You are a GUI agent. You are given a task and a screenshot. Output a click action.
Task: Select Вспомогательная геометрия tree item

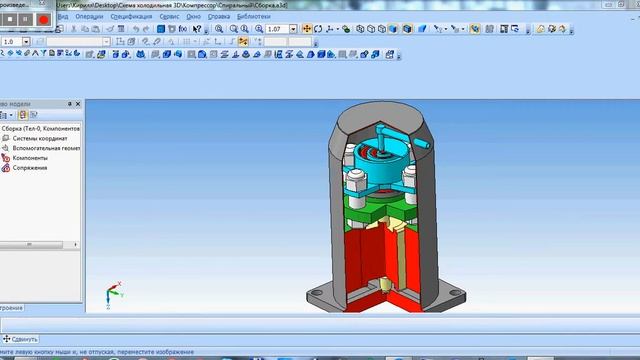pyautogui.click(x=46, y=148)
